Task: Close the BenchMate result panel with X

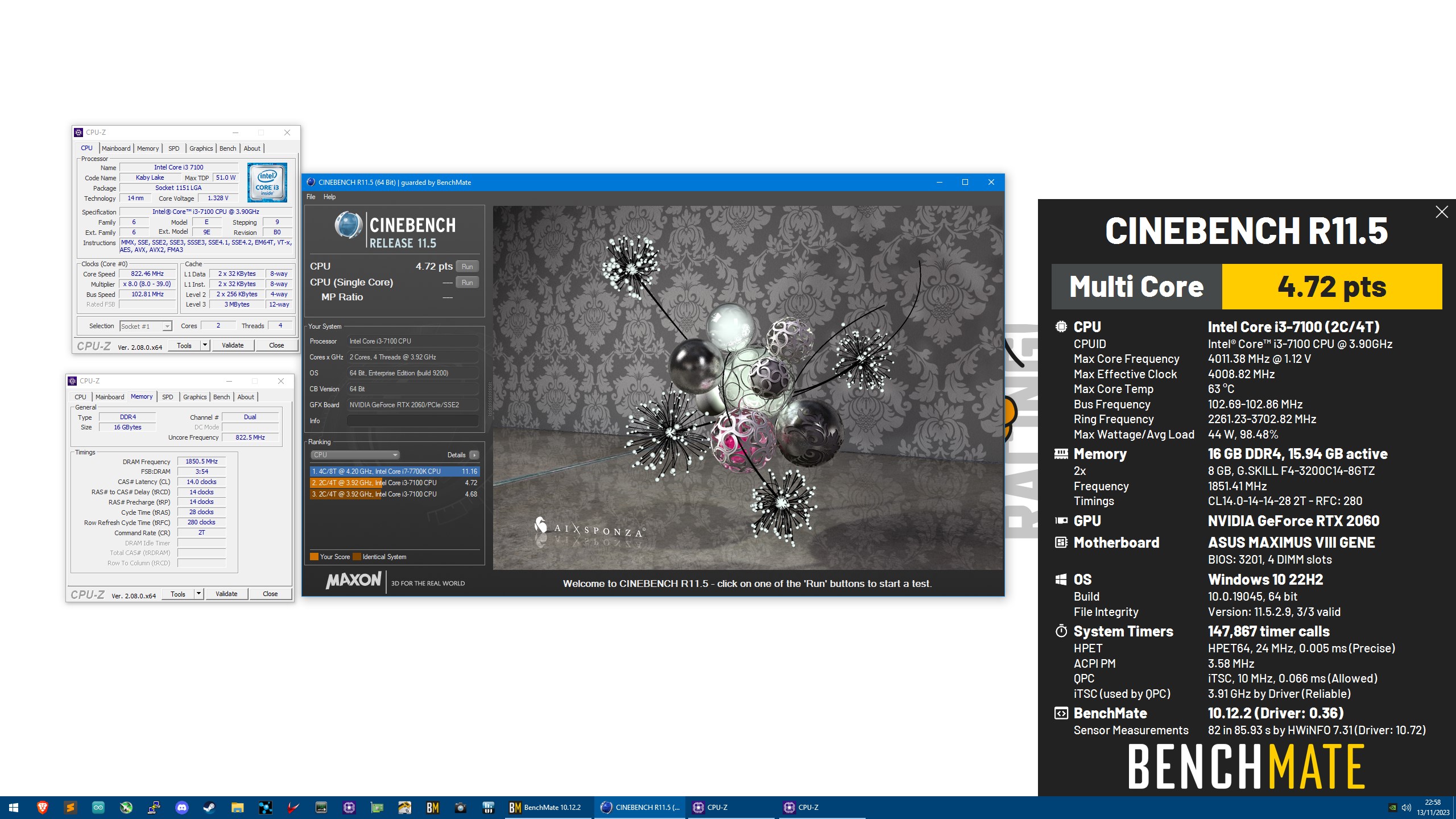Action: (x=1441, y=212)
